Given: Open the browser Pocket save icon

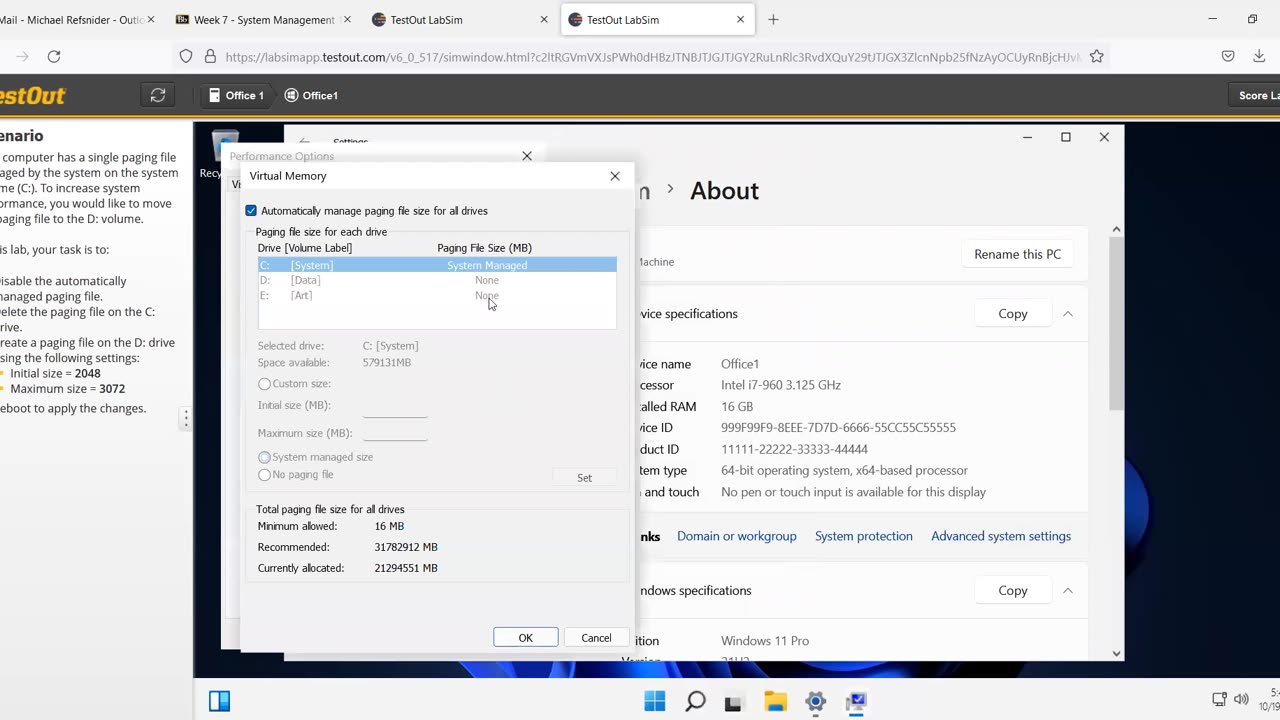Looking at the screenshot, I should tap(1228, 57).
